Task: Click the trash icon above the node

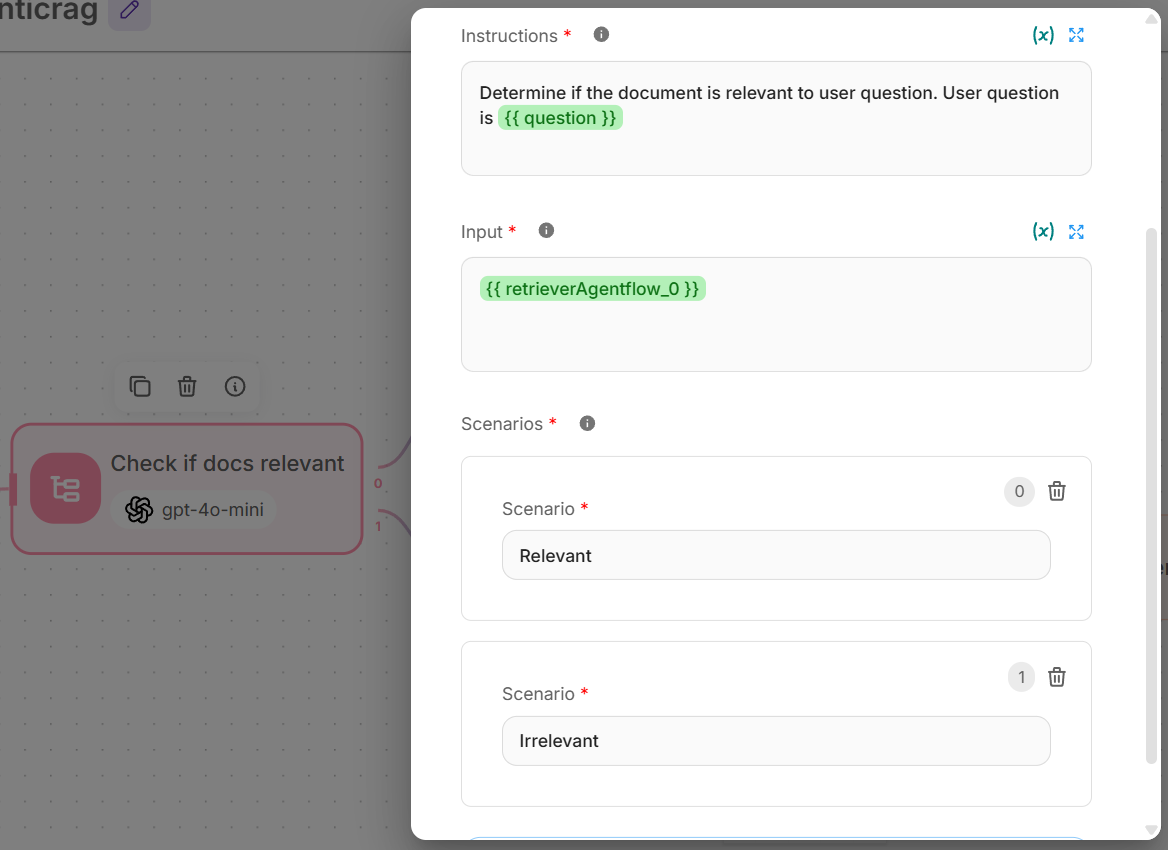Action: 187,386
